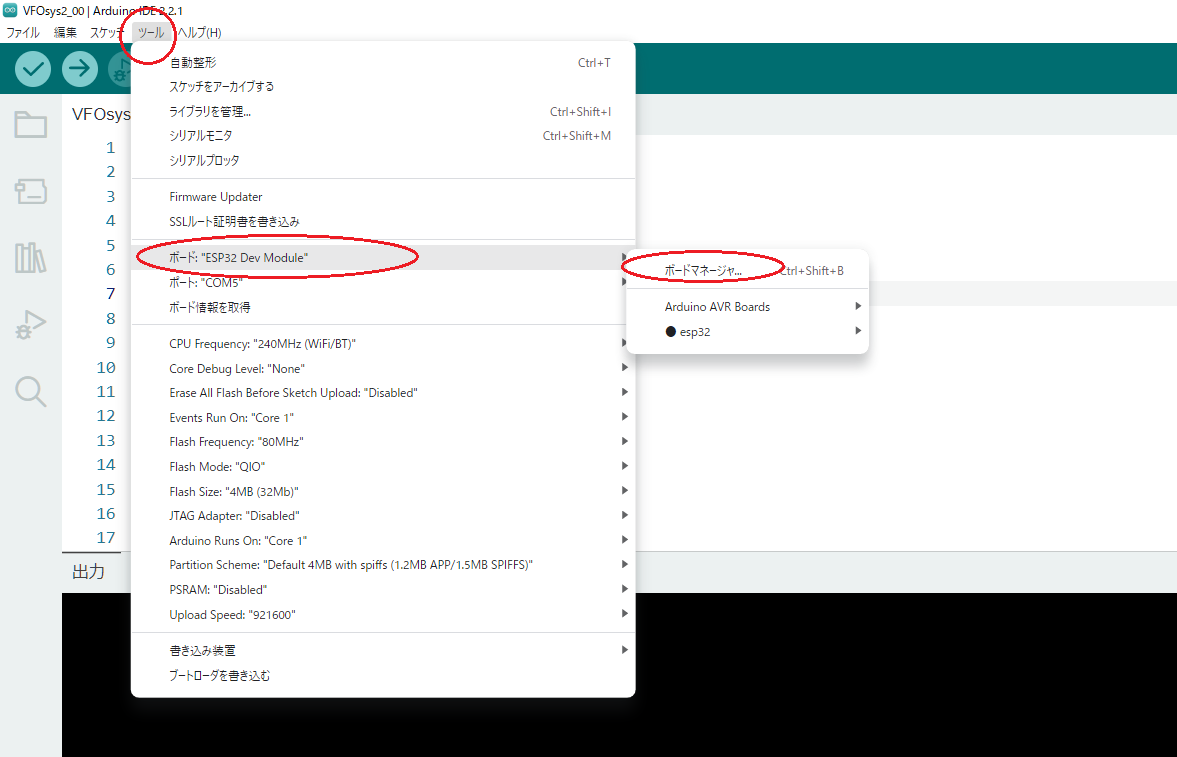Choose ブートローダを書き込む menu entry
The image size is (1177, 757).
383,675
